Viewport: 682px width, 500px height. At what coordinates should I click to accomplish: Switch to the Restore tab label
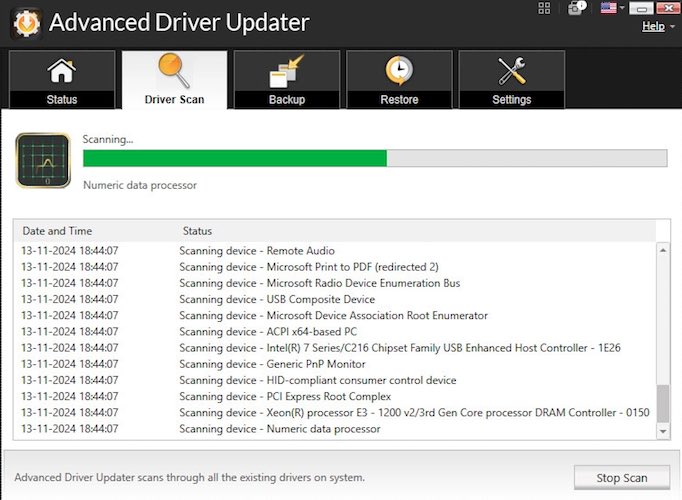[399, 100]
